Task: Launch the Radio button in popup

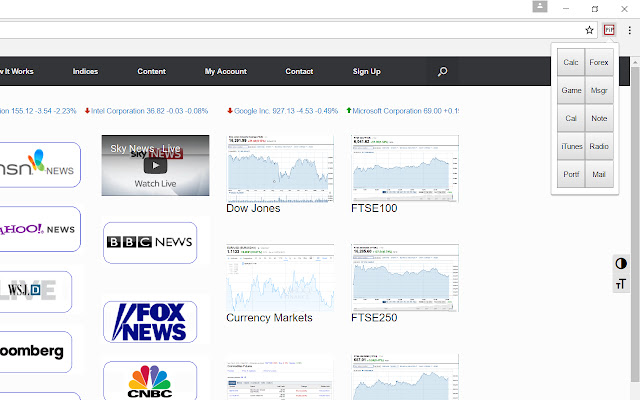Action: (x=599, y=146)
